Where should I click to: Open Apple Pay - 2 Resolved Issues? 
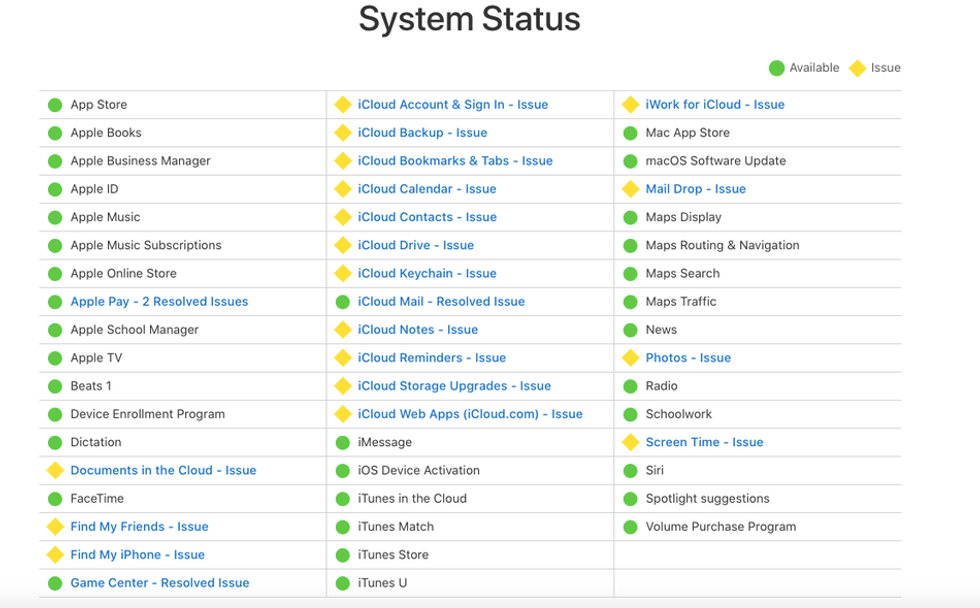tap(159, 302)
